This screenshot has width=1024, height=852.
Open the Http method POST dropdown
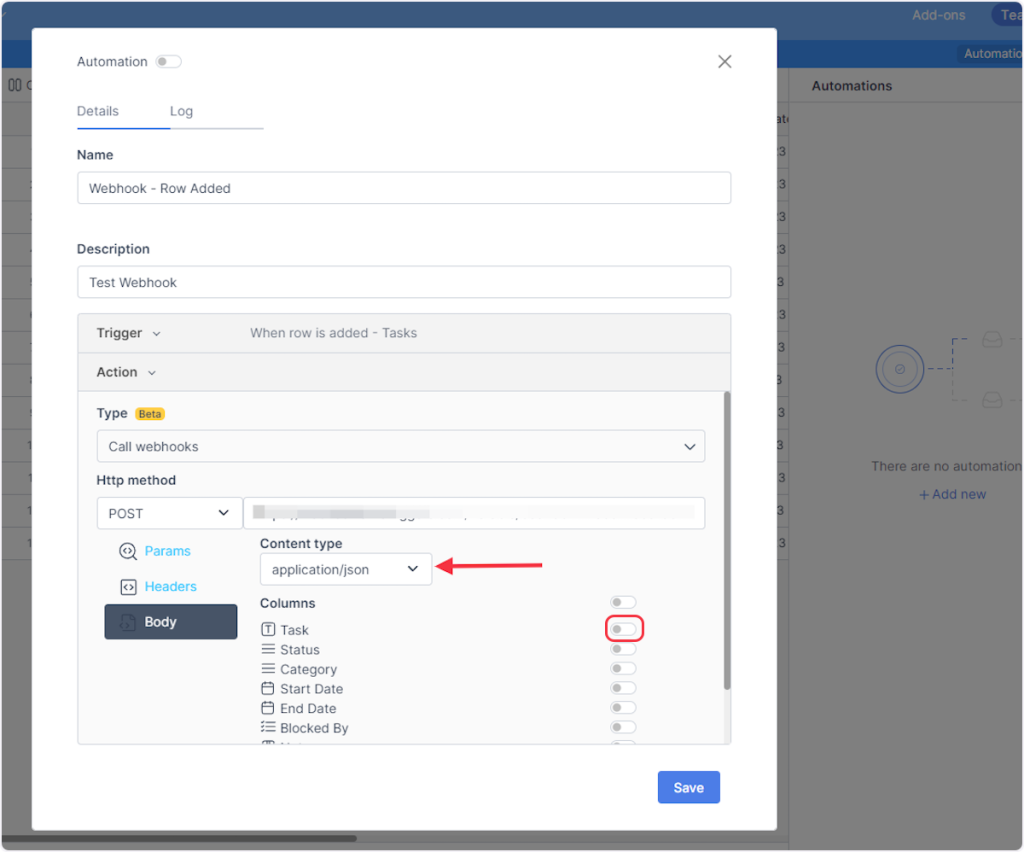[169, 513]
